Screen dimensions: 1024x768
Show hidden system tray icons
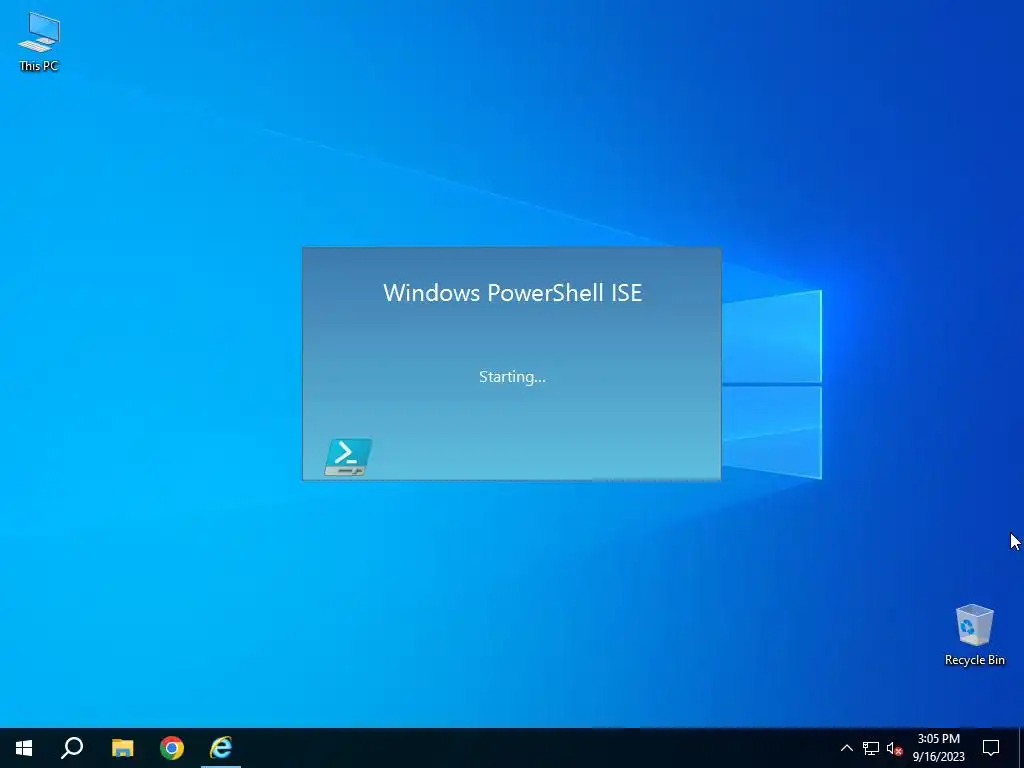coord(846,748)
